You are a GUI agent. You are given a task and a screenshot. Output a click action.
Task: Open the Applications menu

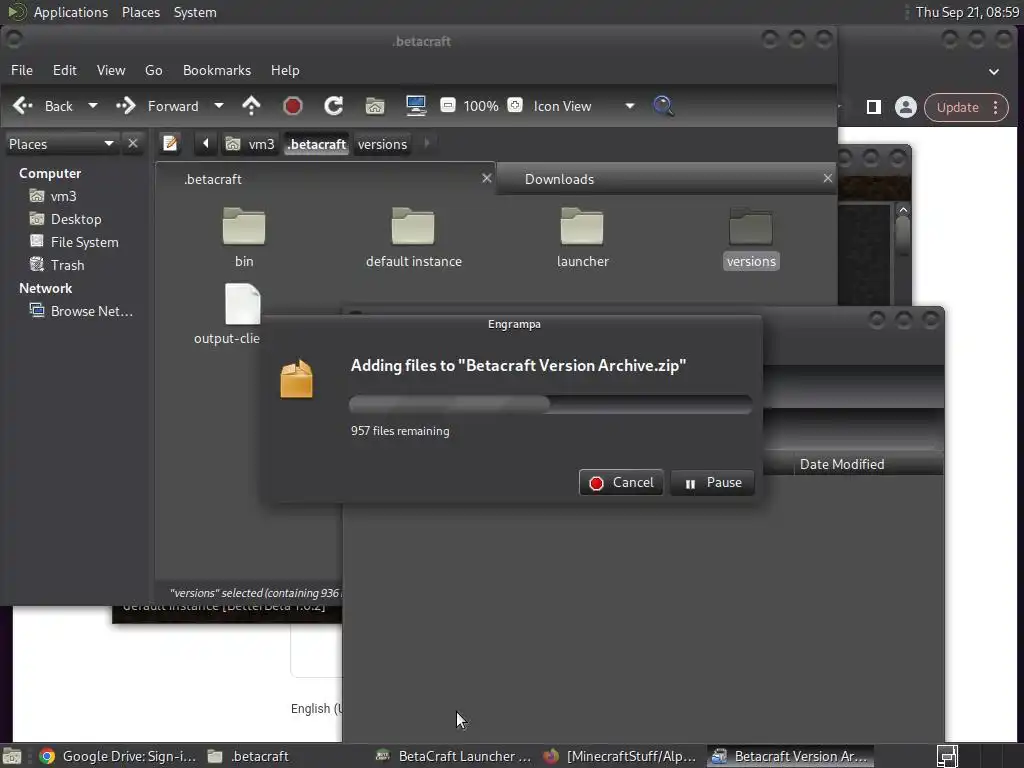pyautogui.click(x=71, y=12)
